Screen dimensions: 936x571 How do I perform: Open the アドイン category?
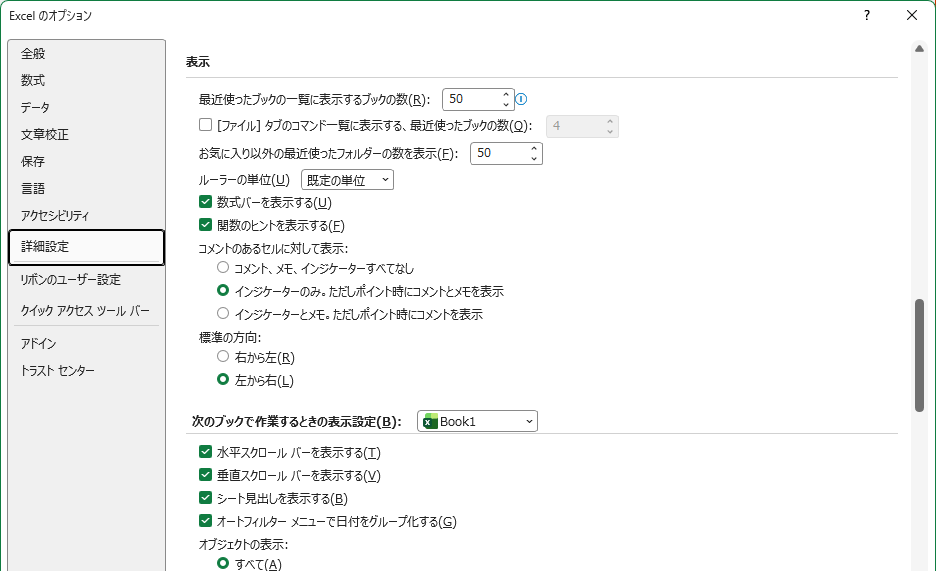(87, 344)
